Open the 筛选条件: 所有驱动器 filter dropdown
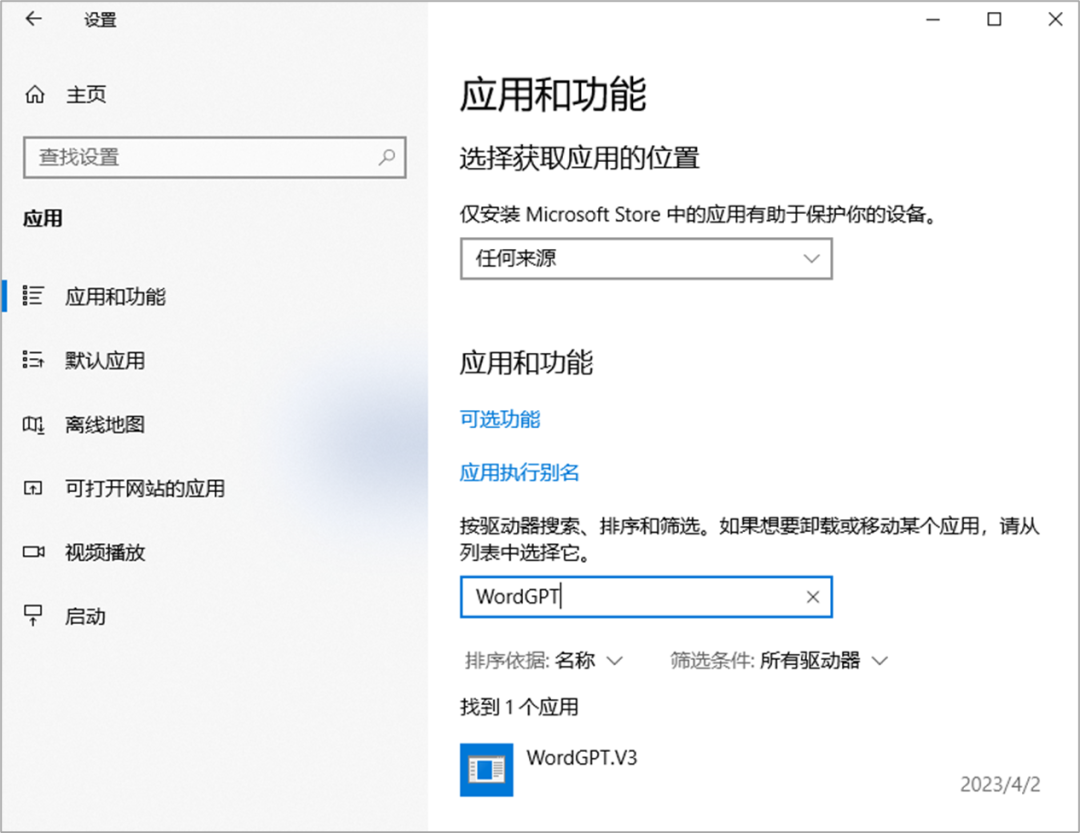 click(x=779, y=661)
